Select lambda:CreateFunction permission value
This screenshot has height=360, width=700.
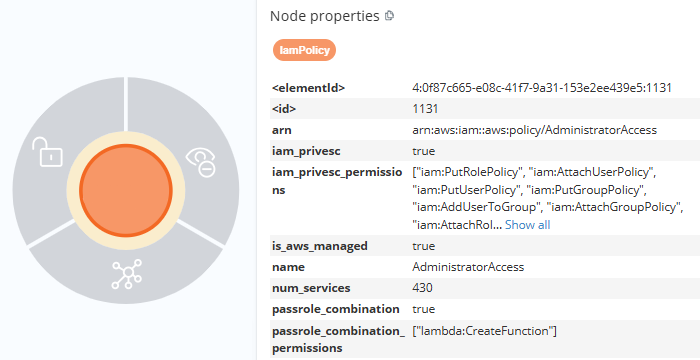click(484, 331)
